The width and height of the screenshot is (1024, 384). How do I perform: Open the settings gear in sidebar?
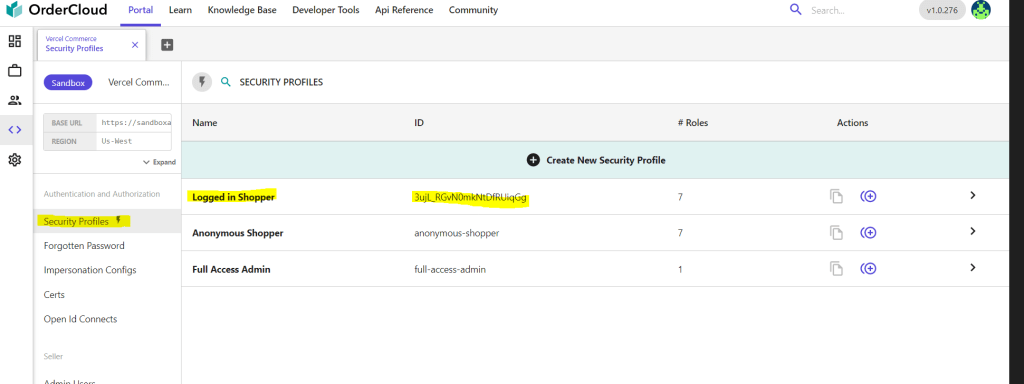click(x=14, y=159)
